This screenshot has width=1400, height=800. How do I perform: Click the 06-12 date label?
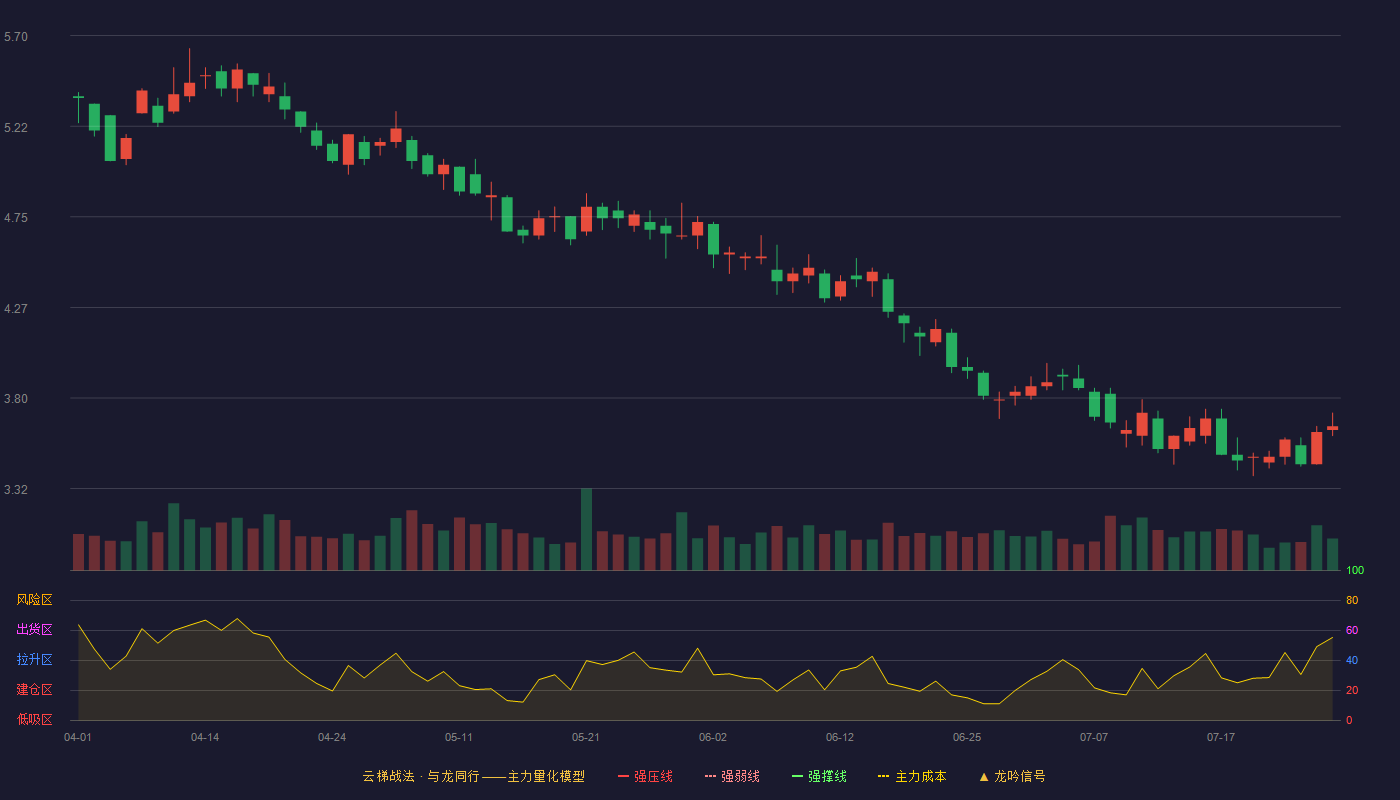point(840,737)
